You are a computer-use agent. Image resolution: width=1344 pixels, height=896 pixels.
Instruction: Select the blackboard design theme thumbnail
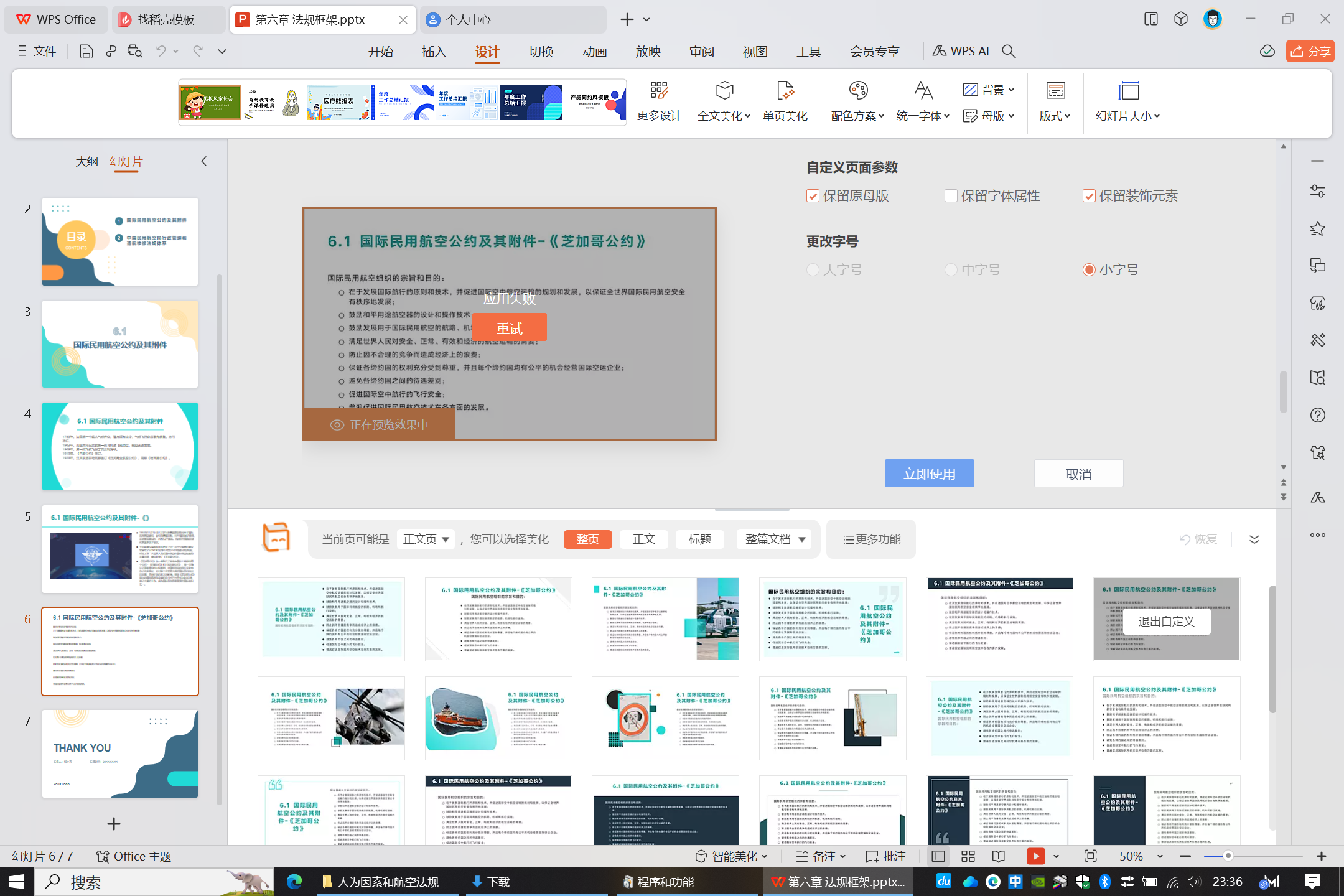[210, 102]
